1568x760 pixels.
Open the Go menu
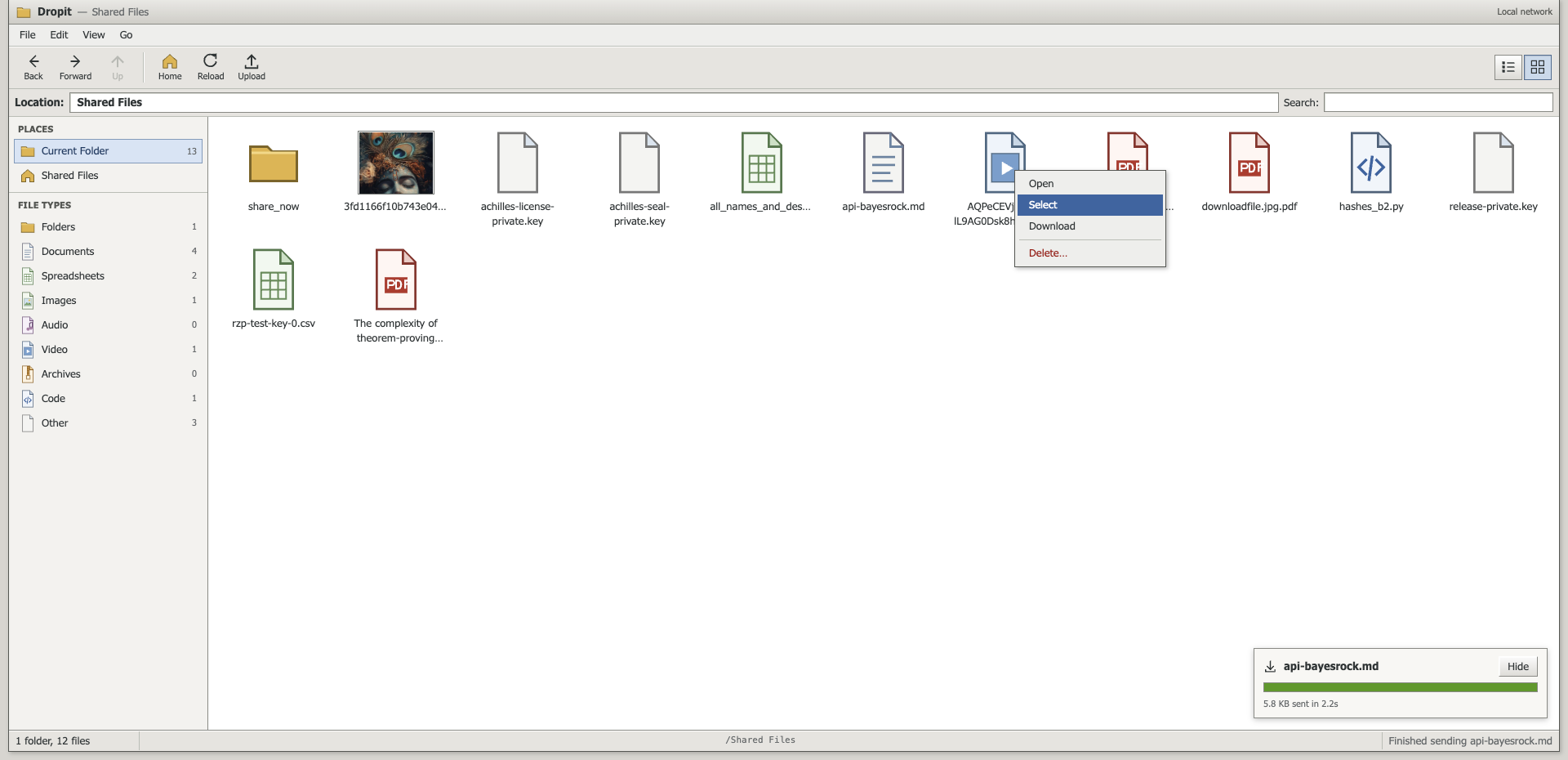click(x=126, y=35)
